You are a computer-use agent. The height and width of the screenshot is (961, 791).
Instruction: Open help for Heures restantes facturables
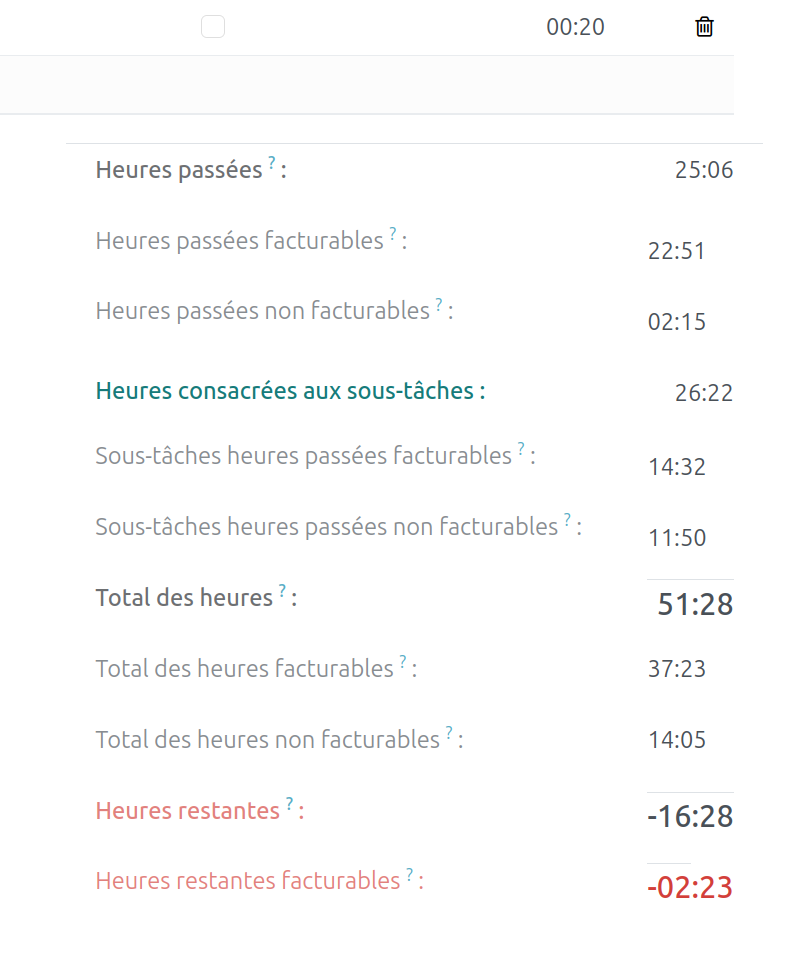[x=409, y=874]
